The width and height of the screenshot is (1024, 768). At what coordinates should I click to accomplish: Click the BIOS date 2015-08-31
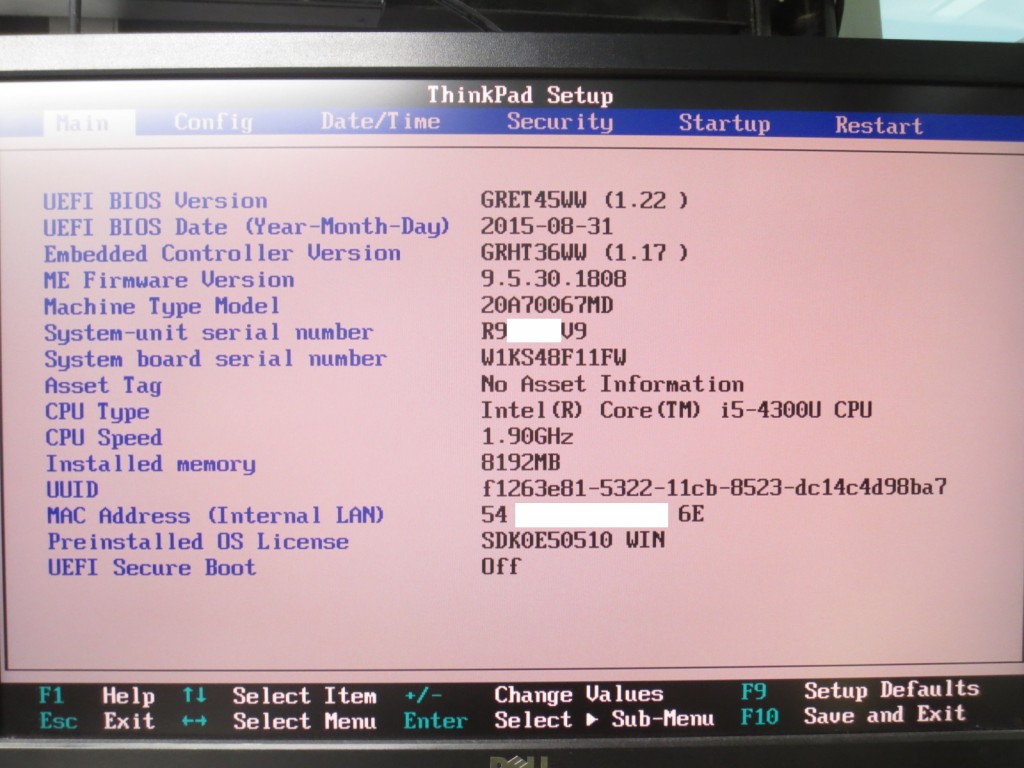547,226
